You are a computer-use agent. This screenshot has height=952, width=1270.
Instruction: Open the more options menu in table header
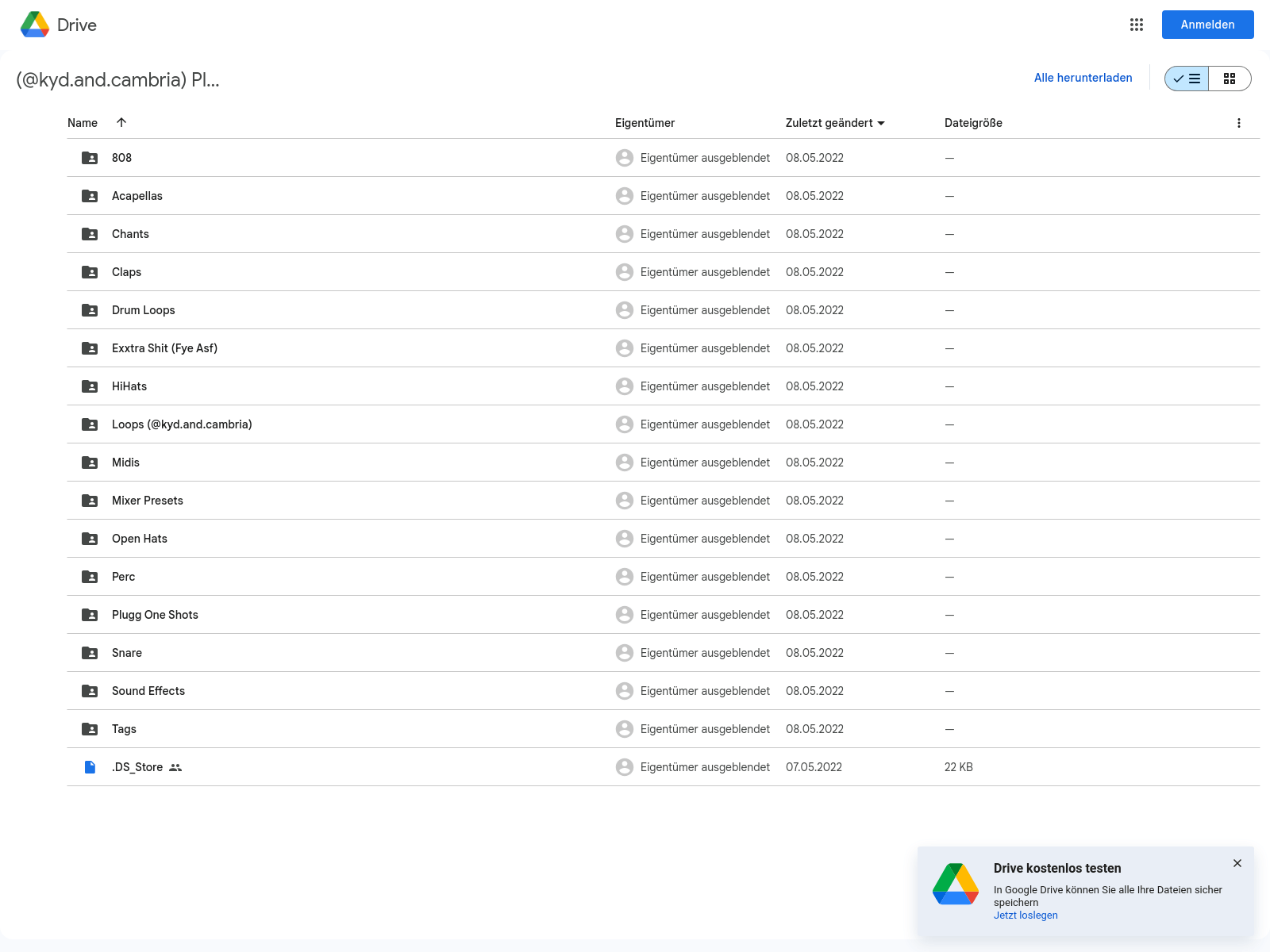(x=1239, y=123)
